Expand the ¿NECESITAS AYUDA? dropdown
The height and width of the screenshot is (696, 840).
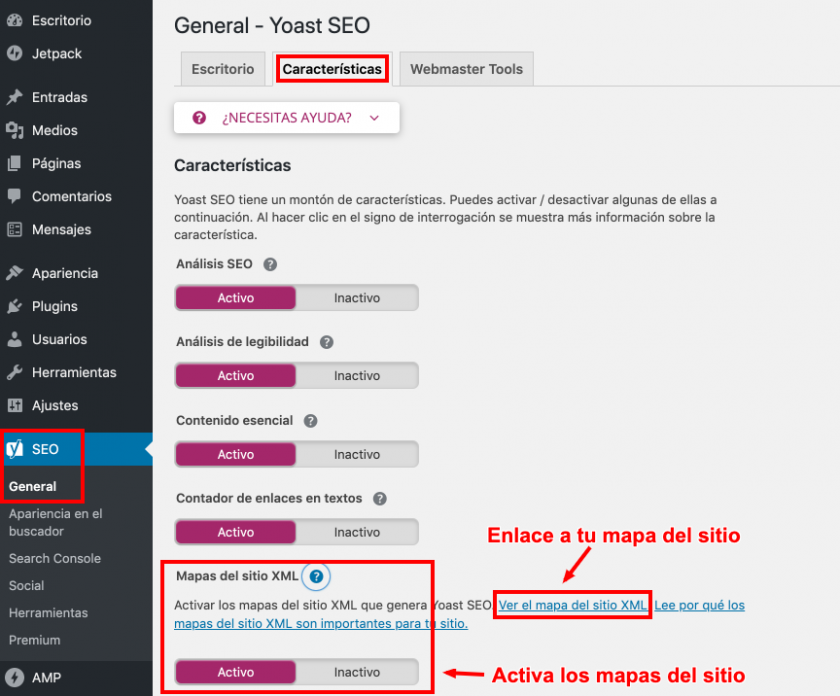pyautogui.click(x=286, y=117)
